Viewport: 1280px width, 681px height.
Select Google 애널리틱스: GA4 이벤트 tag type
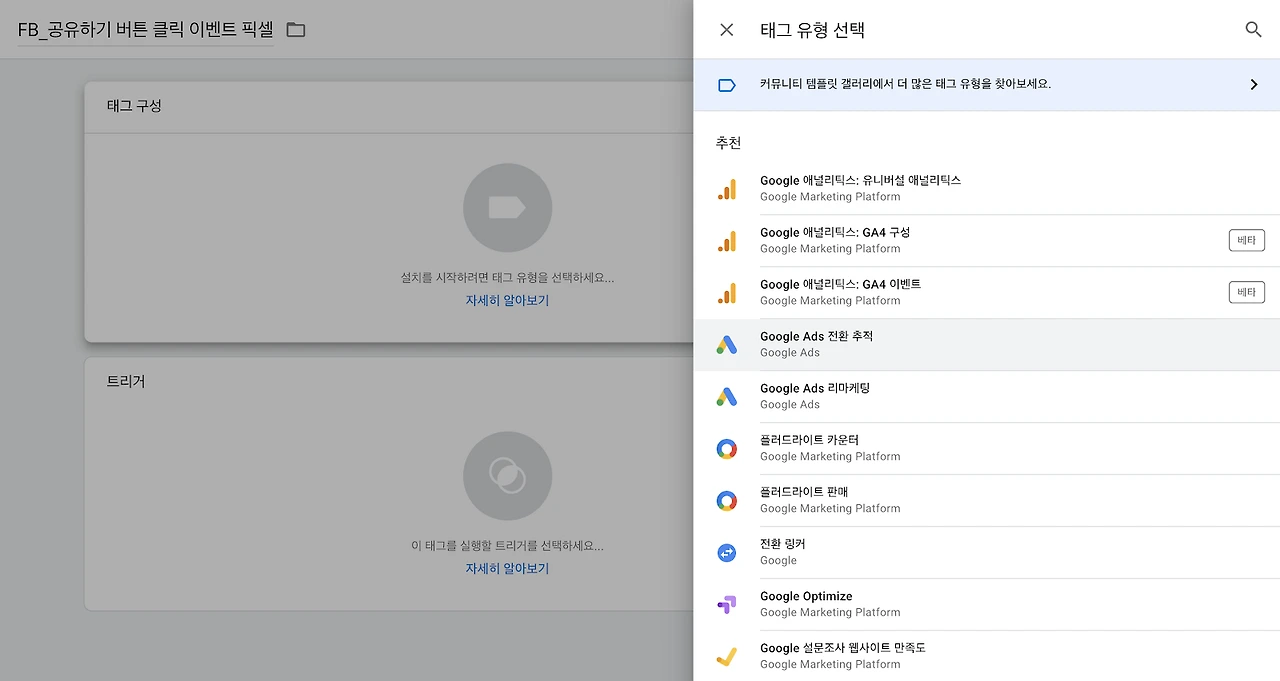click(x=986, y=293)
